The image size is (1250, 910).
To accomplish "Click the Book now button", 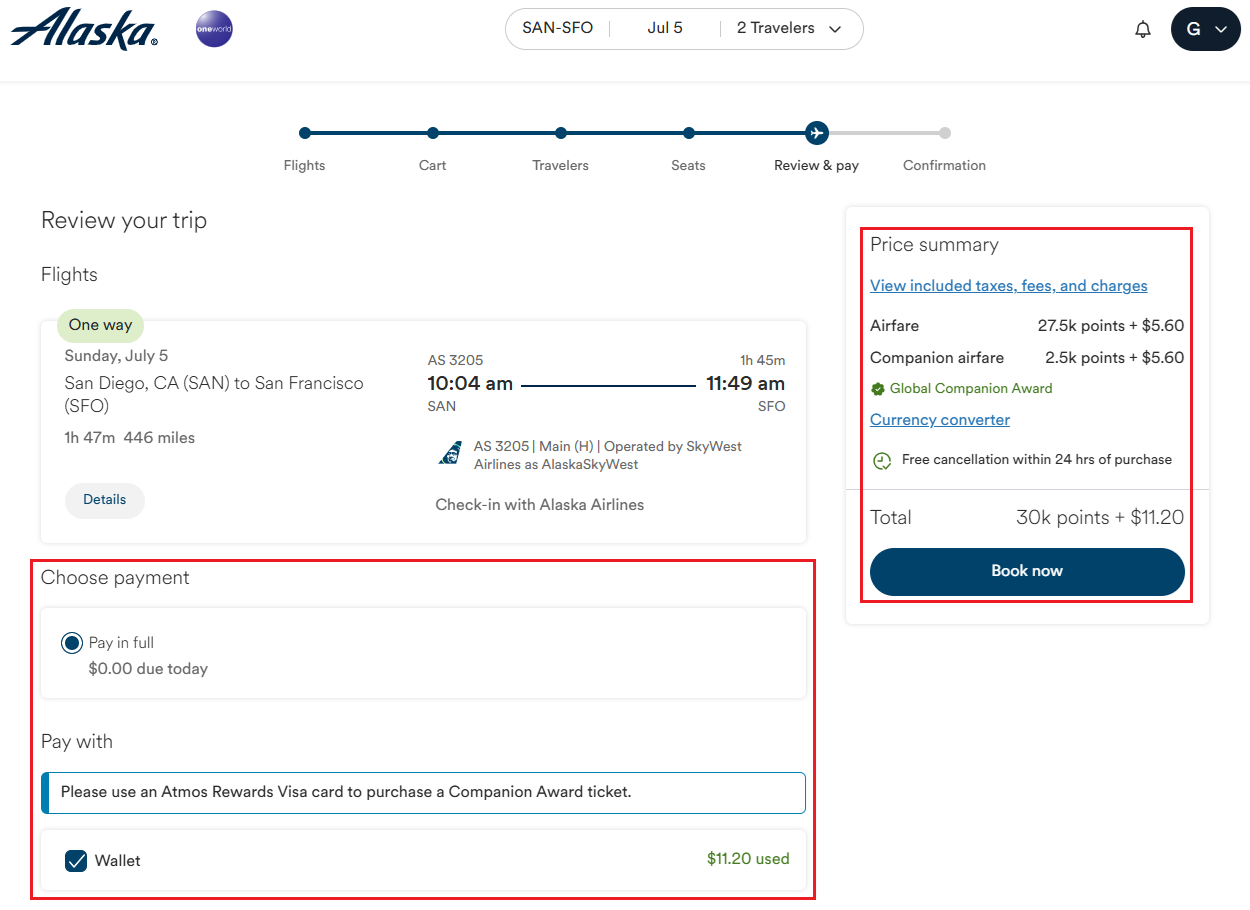I will (x=1027, y=571).
